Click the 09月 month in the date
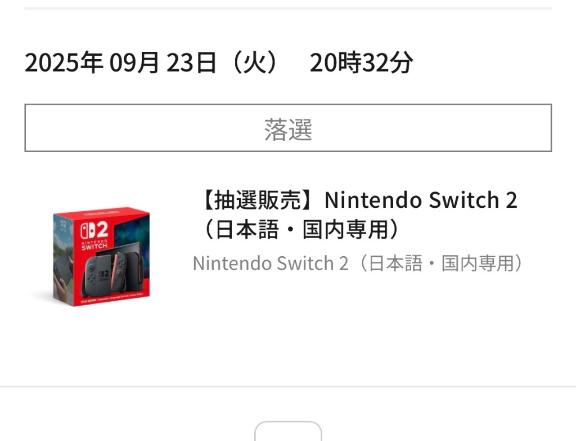Image resolution: width=576 pixels, height=441 pixels. pyautogui.click(x=134, y=62)
